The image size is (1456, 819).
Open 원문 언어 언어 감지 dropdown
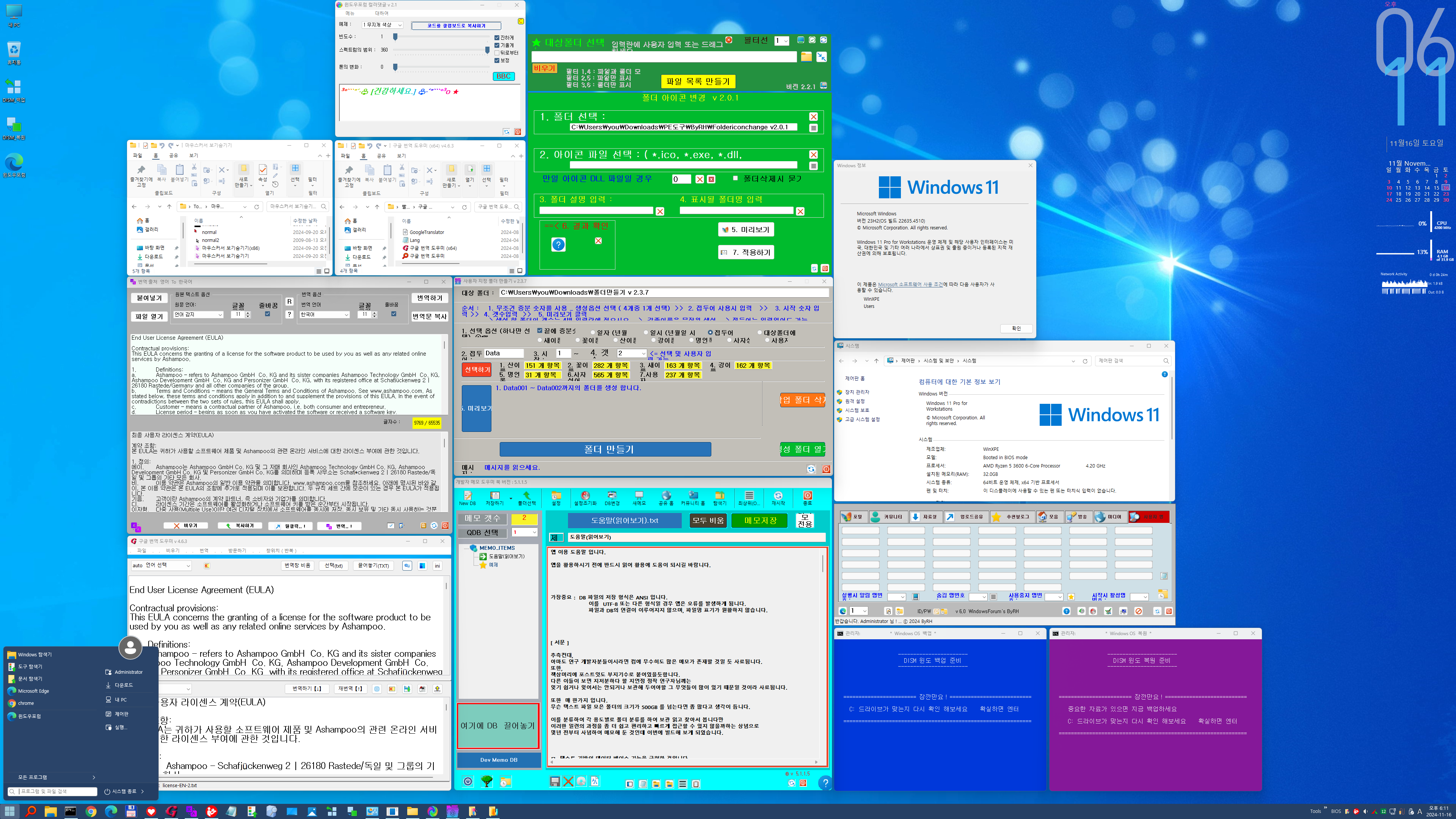pyautogui.click(x=198, y=314)
